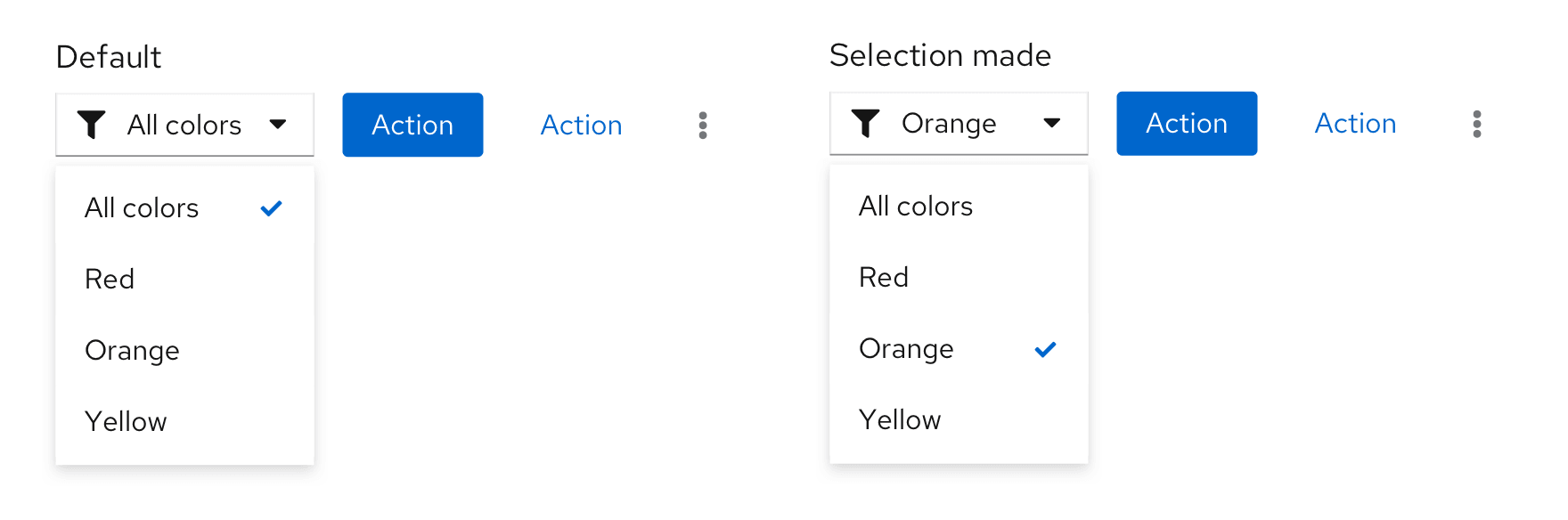Open the kebab menu in the Selection made toolbar
This screenshot has width=1568, height=520.
coord(1477,124)
